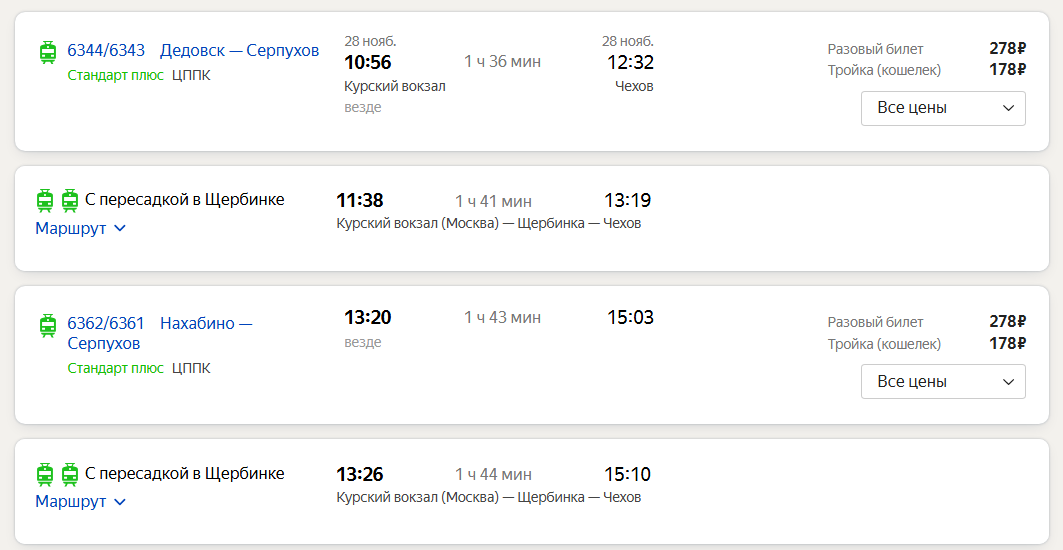Click first train icon of 13:26 transfer route
This screenshot has width=1063, height=550.
point(45,474)
